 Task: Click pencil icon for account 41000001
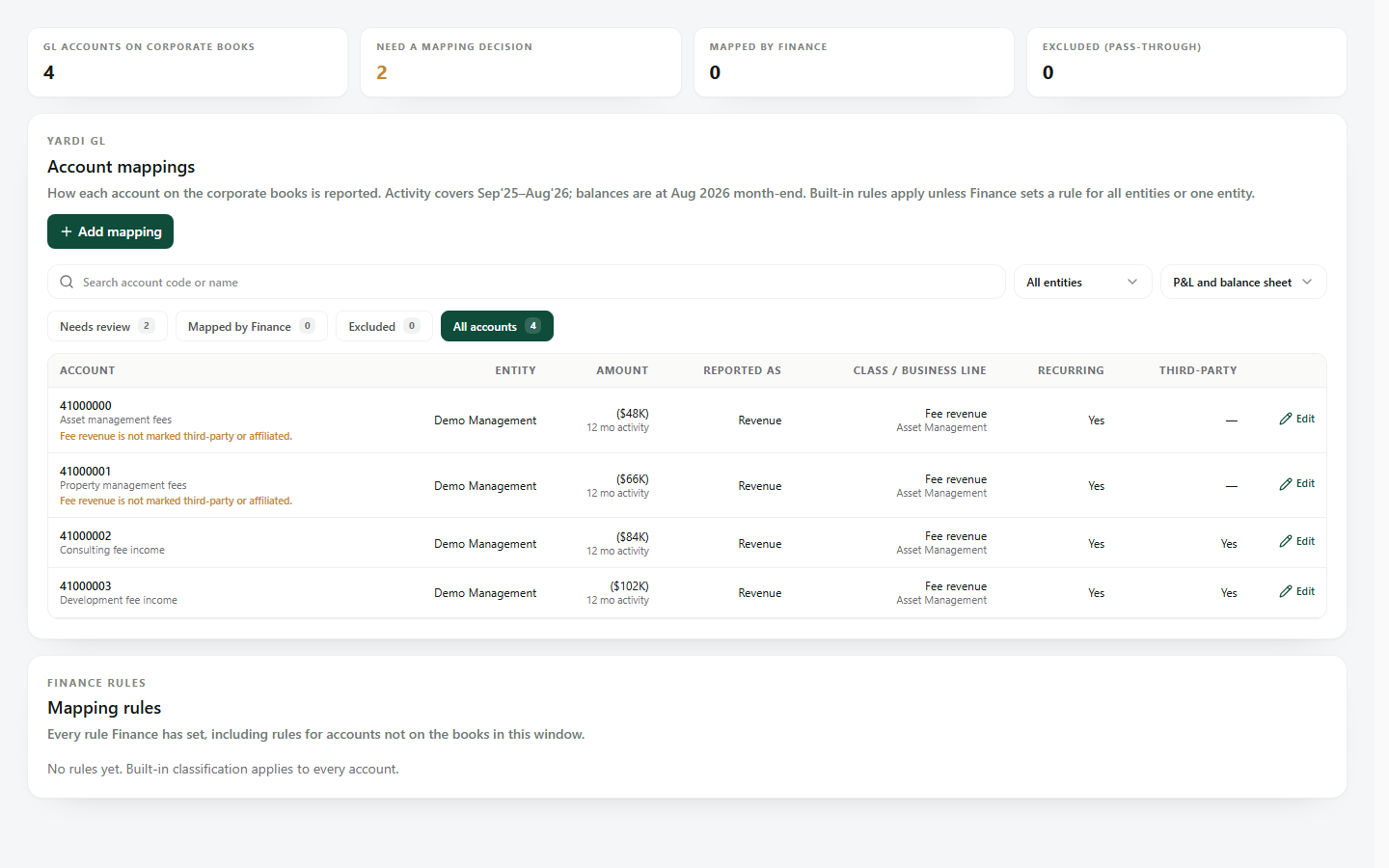(x=1286, y=484)
